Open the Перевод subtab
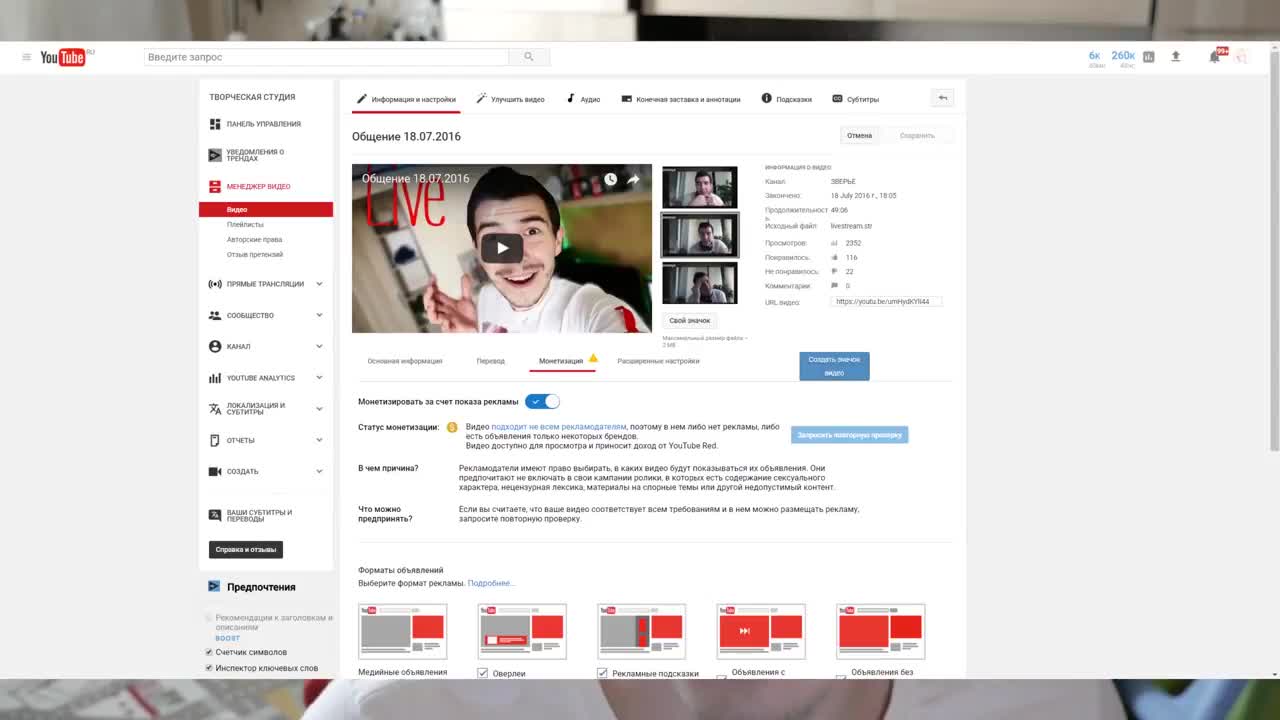 [491, 361]
